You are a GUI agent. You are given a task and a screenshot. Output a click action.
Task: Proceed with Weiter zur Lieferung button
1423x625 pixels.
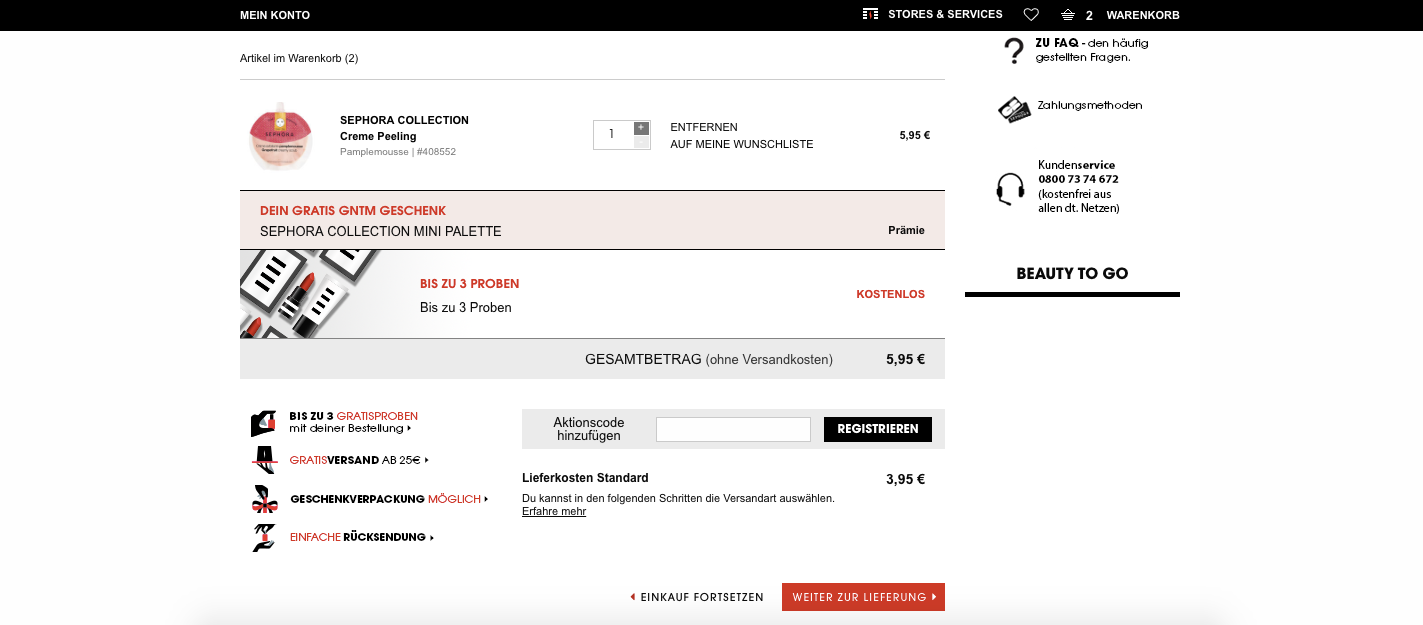863,597
